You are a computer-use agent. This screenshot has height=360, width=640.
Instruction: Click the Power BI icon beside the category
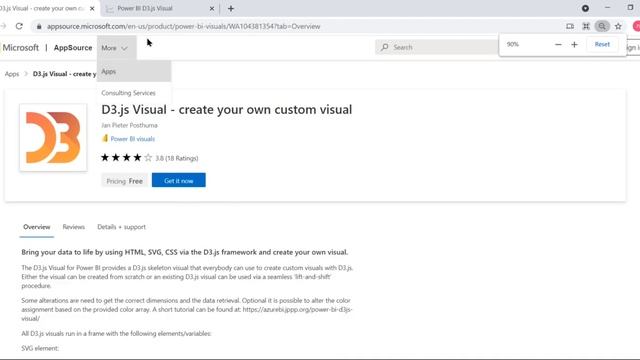[x=105, y=138]
